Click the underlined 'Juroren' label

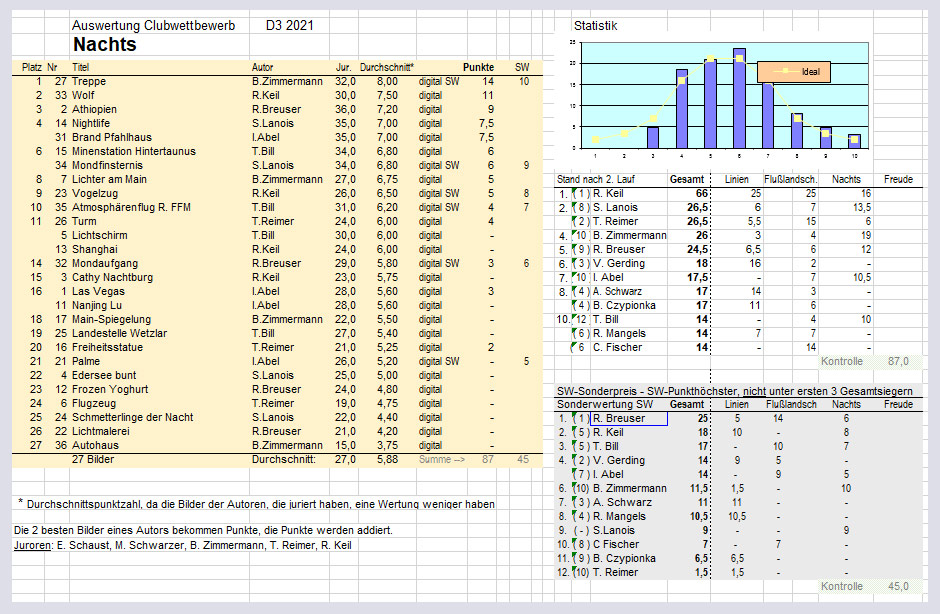[33, 546]
